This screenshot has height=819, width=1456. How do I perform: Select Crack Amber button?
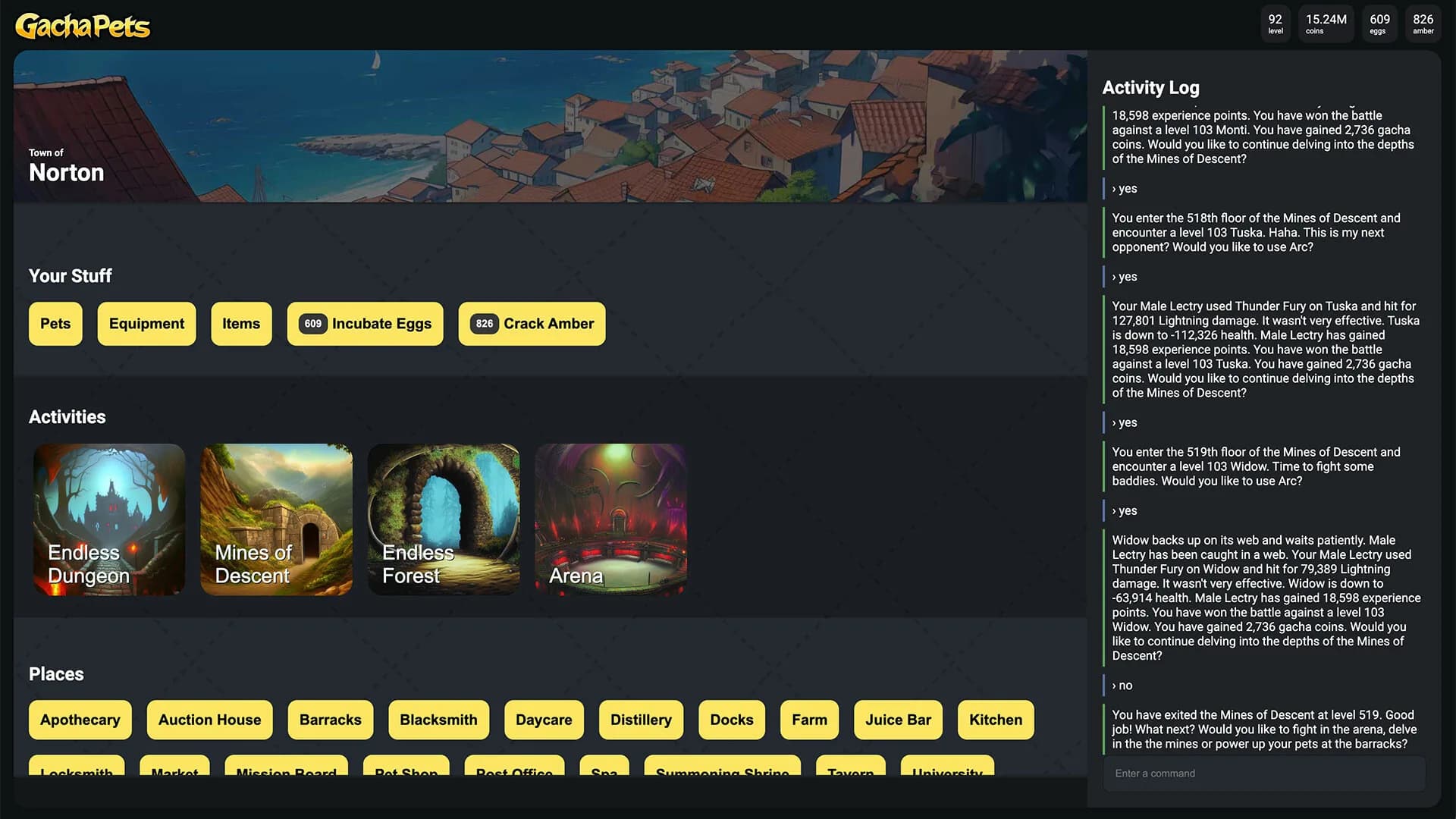(x=532, y=324)
